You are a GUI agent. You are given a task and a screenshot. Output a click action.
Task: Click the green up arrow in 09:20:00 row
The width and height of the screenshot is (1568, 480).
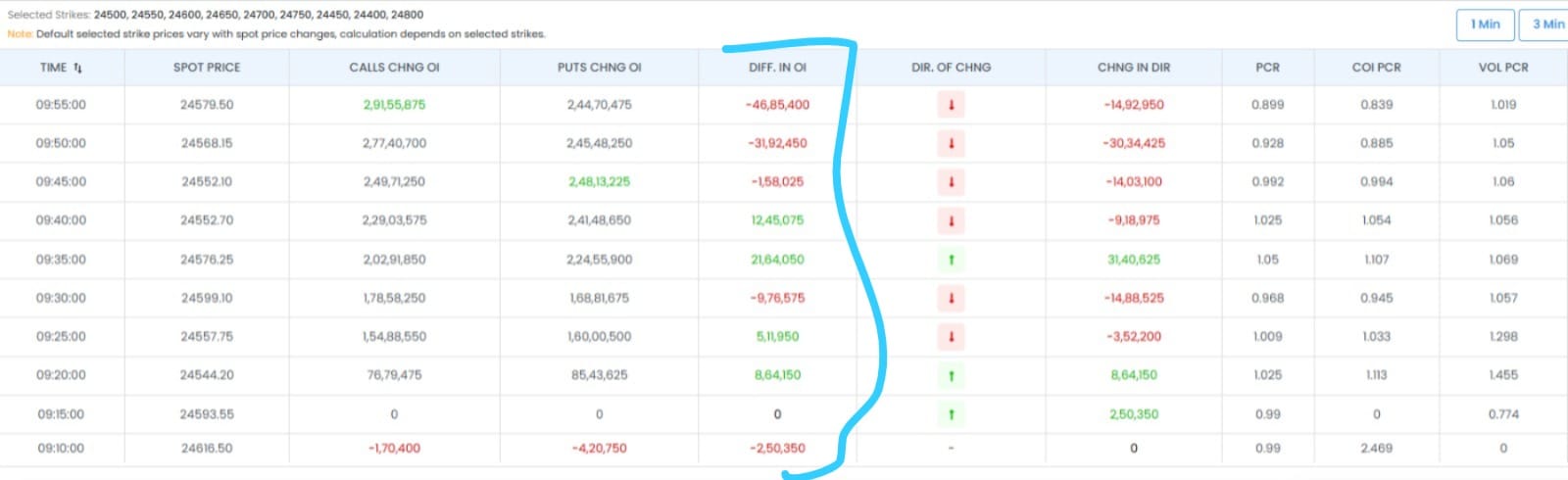click(951, 375)
